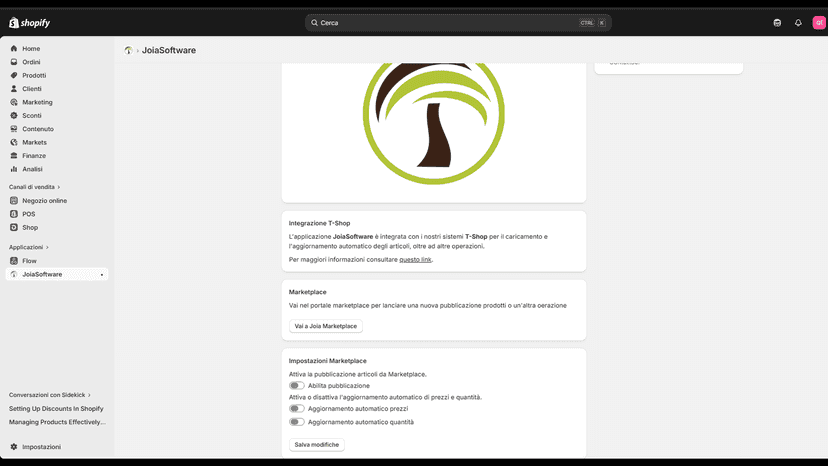Open the Impostazioni gear icon
Viewport: 828px width, 466px height.
[x=14, y=446]
